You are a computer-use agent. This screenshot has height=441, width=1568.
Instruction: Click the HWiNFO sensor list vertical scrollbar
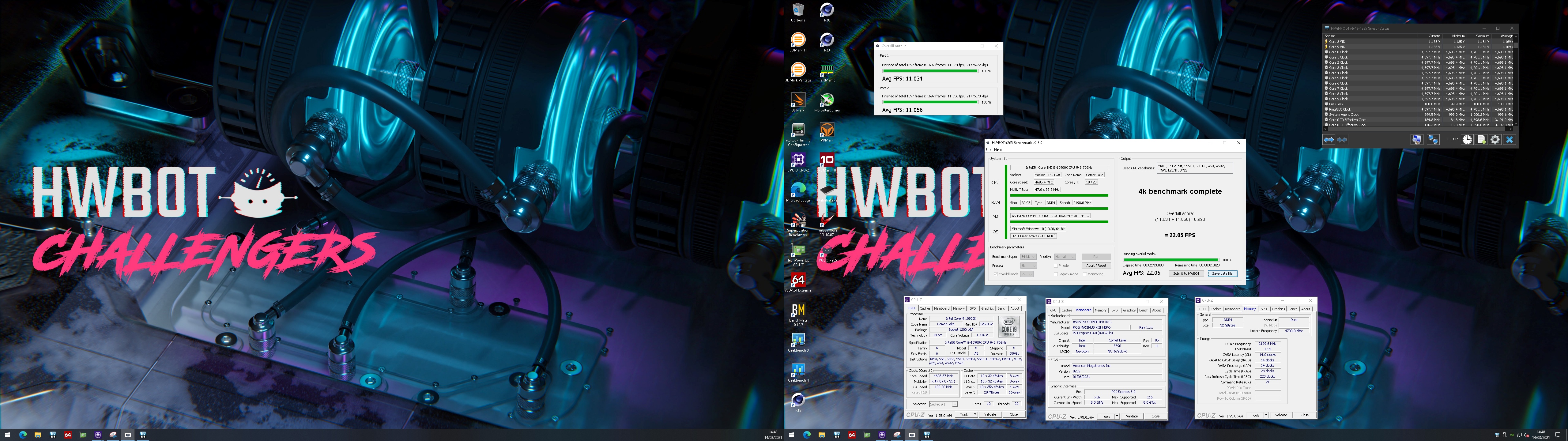tap(1515, 80)
